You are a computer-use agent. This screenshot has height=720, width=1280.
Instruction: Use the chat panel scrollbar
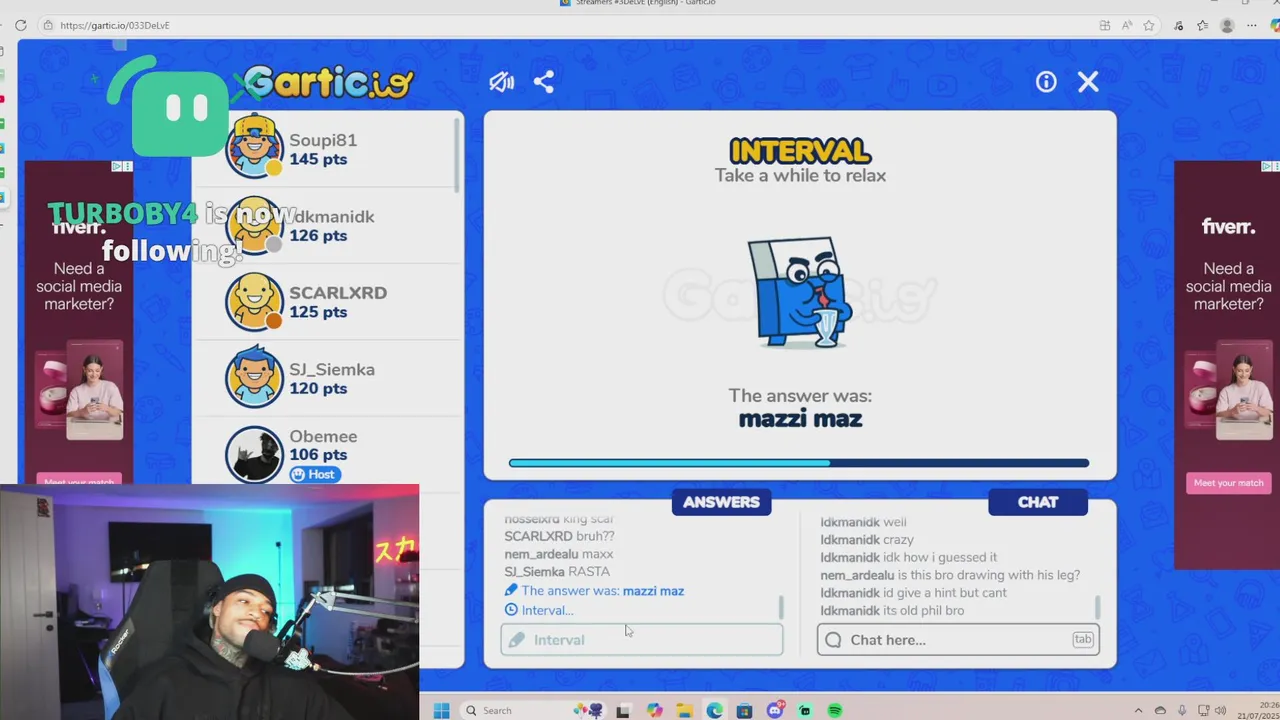pyautogui.click(x=1097, y=608)
